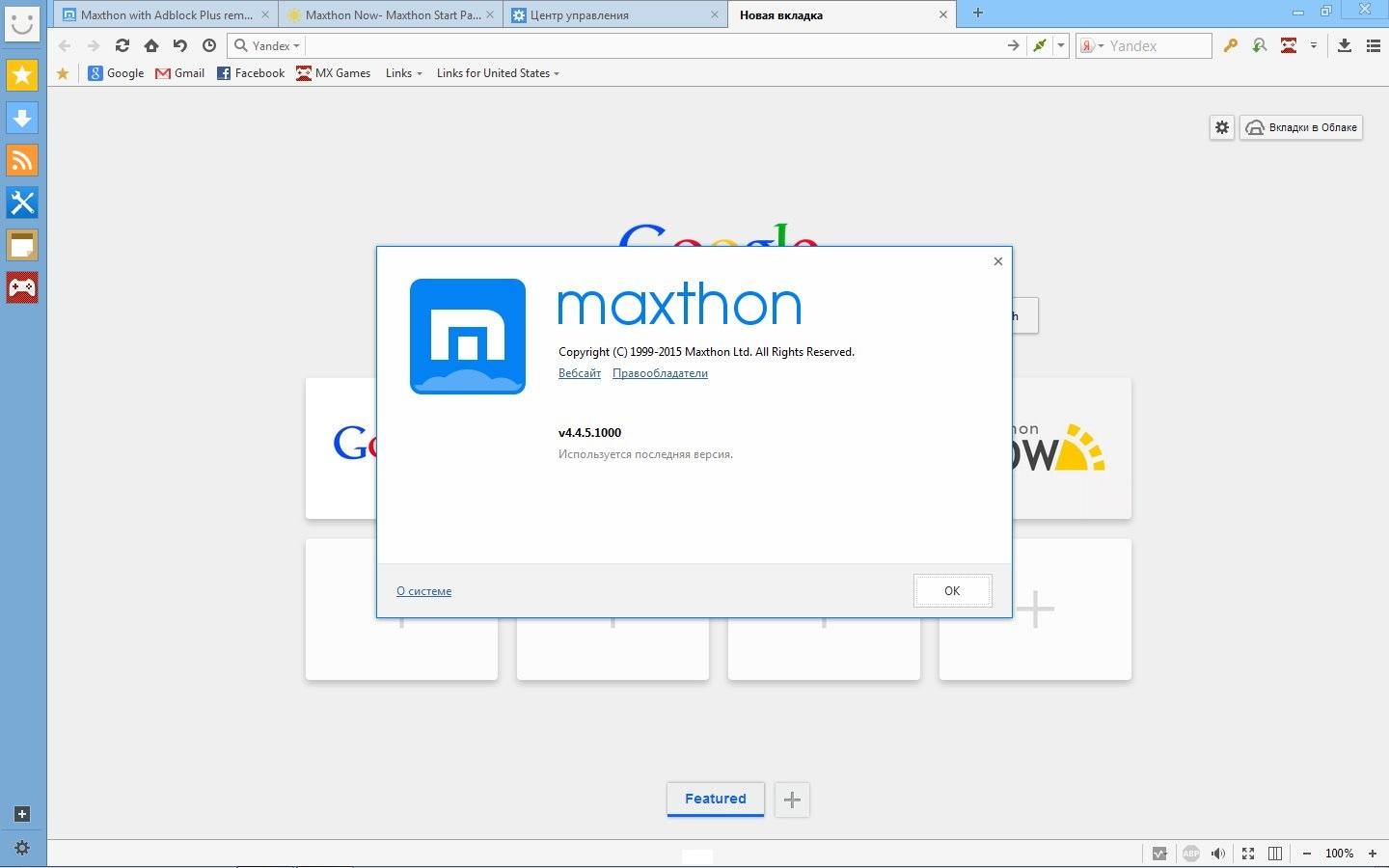1389x868 pixels.
Task: Open a new tab with plus button
Action: 978,14
